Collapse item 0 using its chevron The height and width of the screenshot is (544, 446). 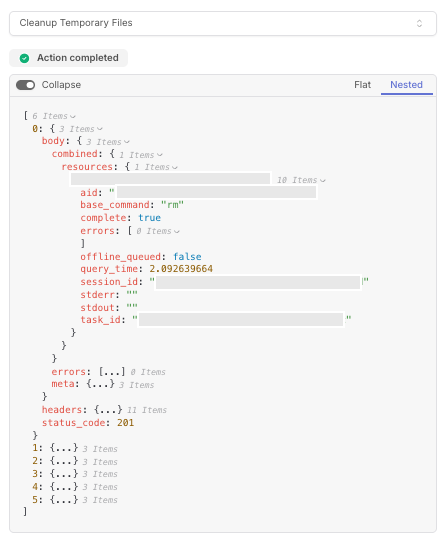[100, 129]
